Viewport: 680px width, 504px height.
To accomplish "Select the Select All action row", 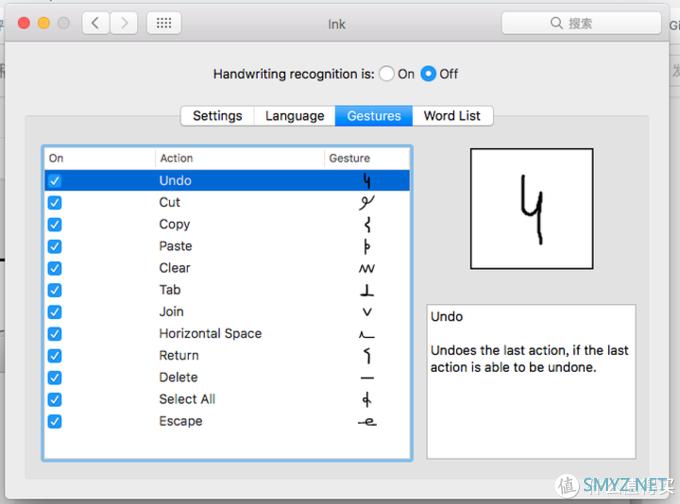I will click(x=227, y=399).
